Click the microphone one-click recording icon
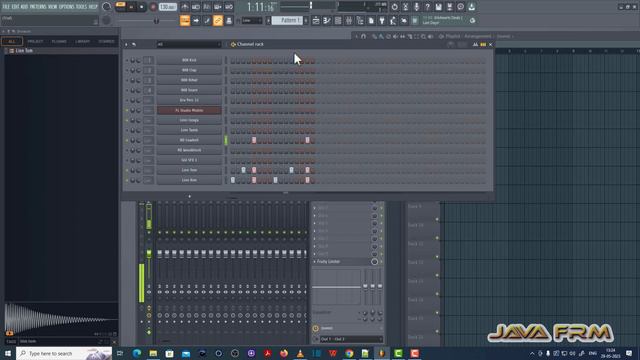This screenshot has height=360, width=640. coord(416,7)
